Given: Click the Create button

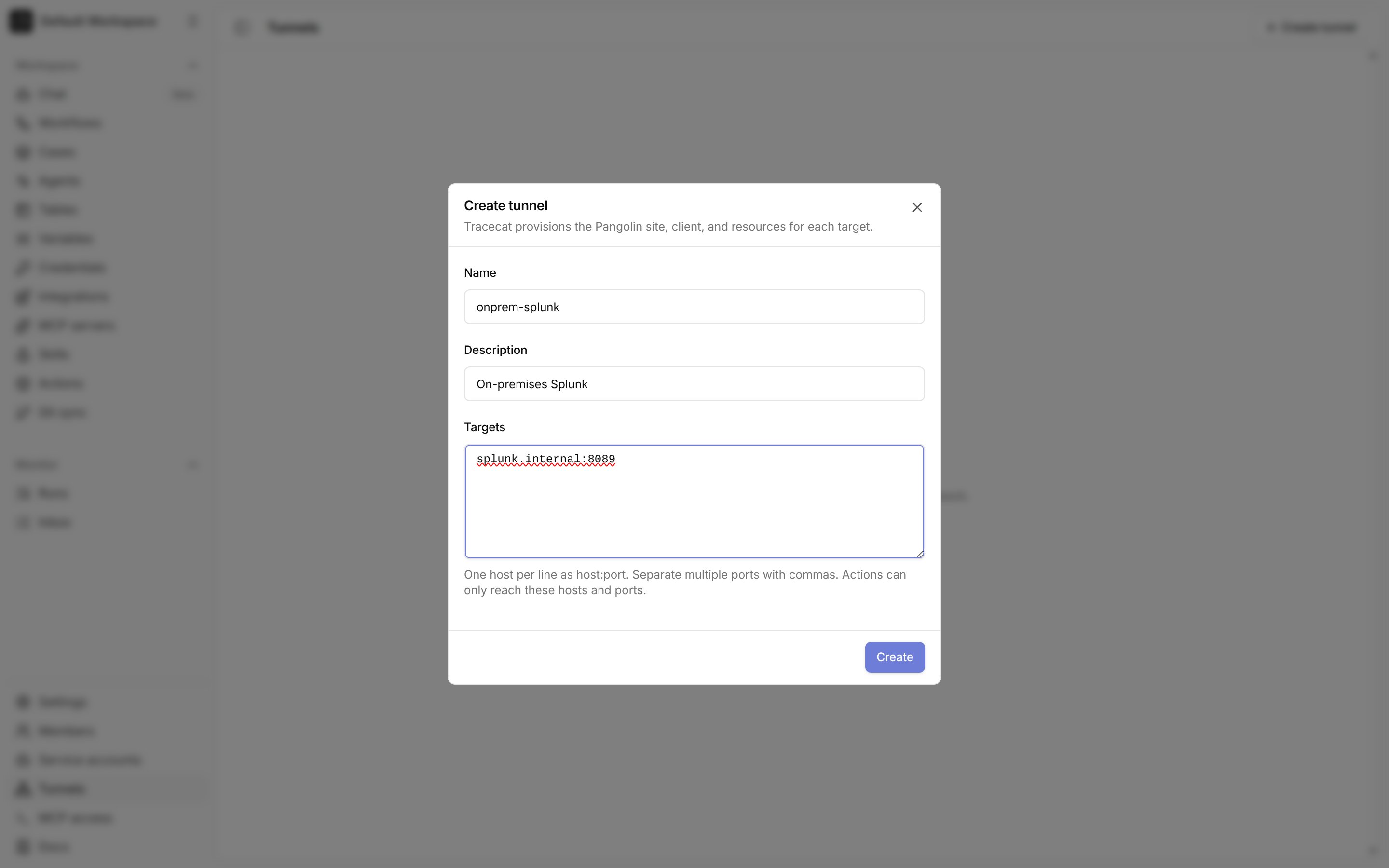Looking at the screenshot, I should (x=894, y=657).
